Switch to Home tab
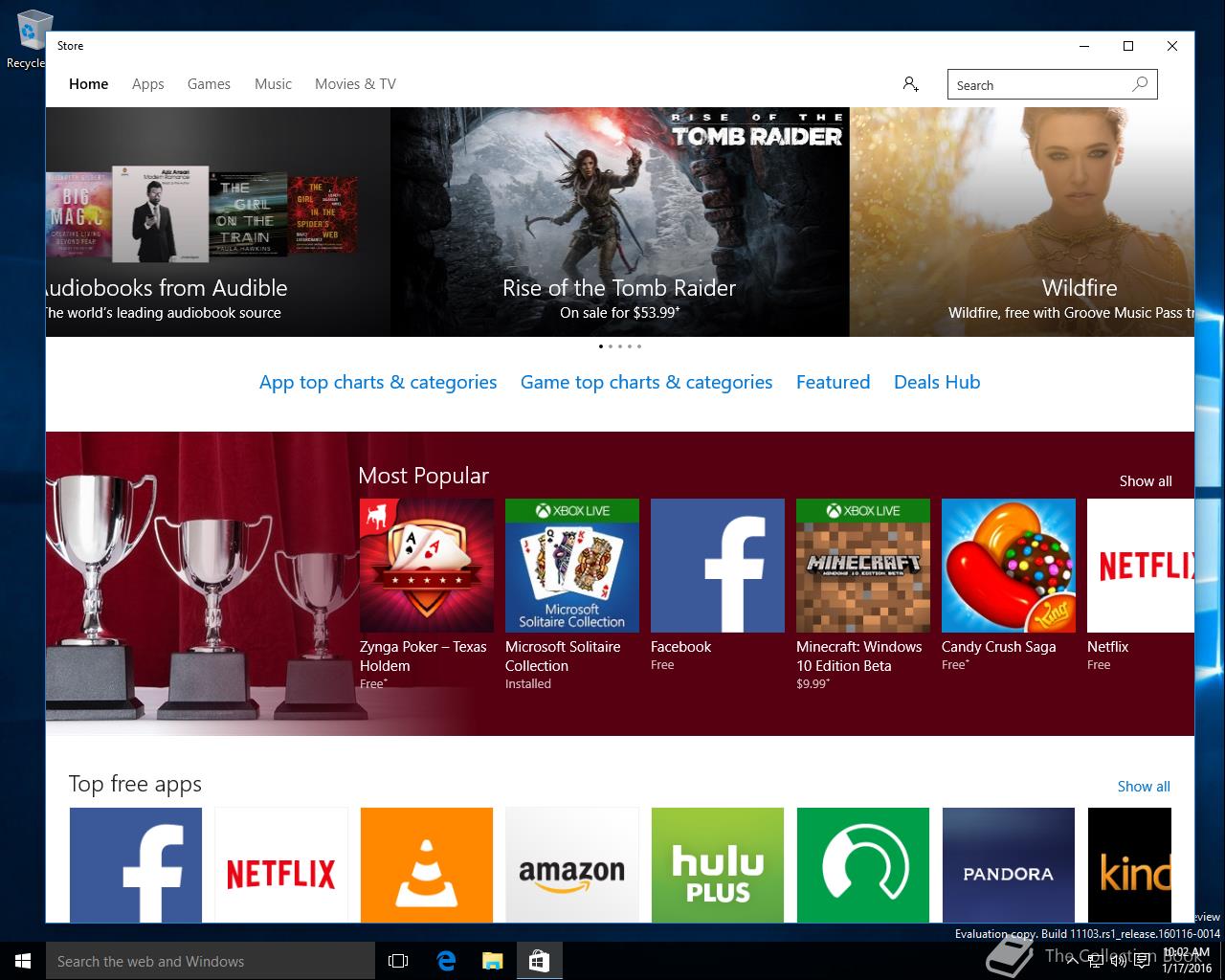This screenshot has height=980, width=1225. [89, 84]
